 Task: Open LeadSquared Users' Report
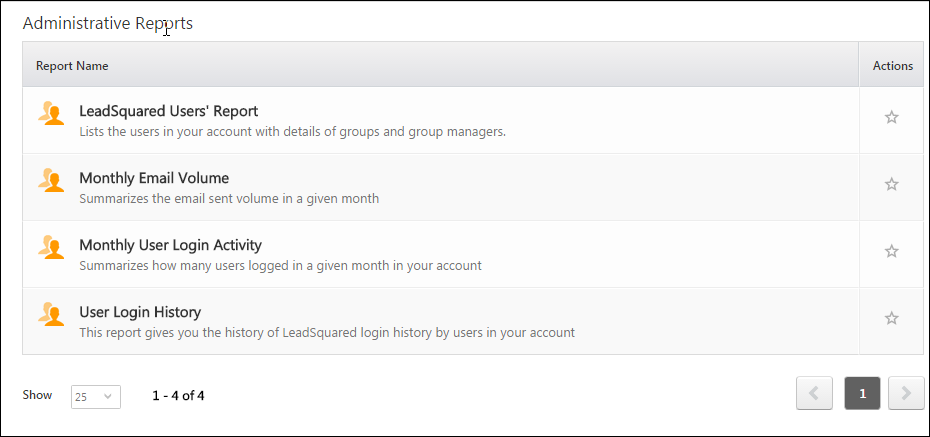point(168,111)
